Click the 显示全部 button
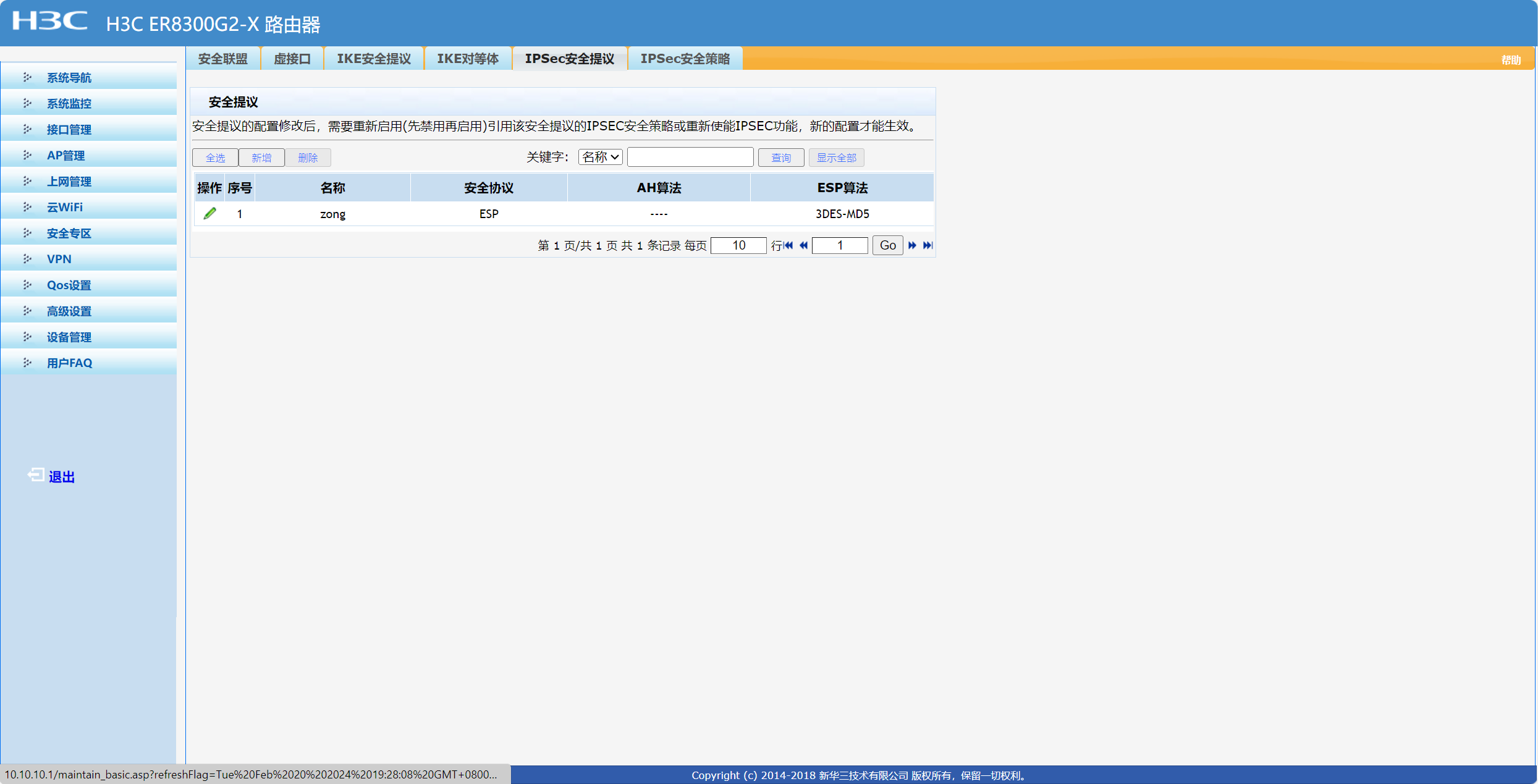Screen dimensions: 1538x784 836,158
